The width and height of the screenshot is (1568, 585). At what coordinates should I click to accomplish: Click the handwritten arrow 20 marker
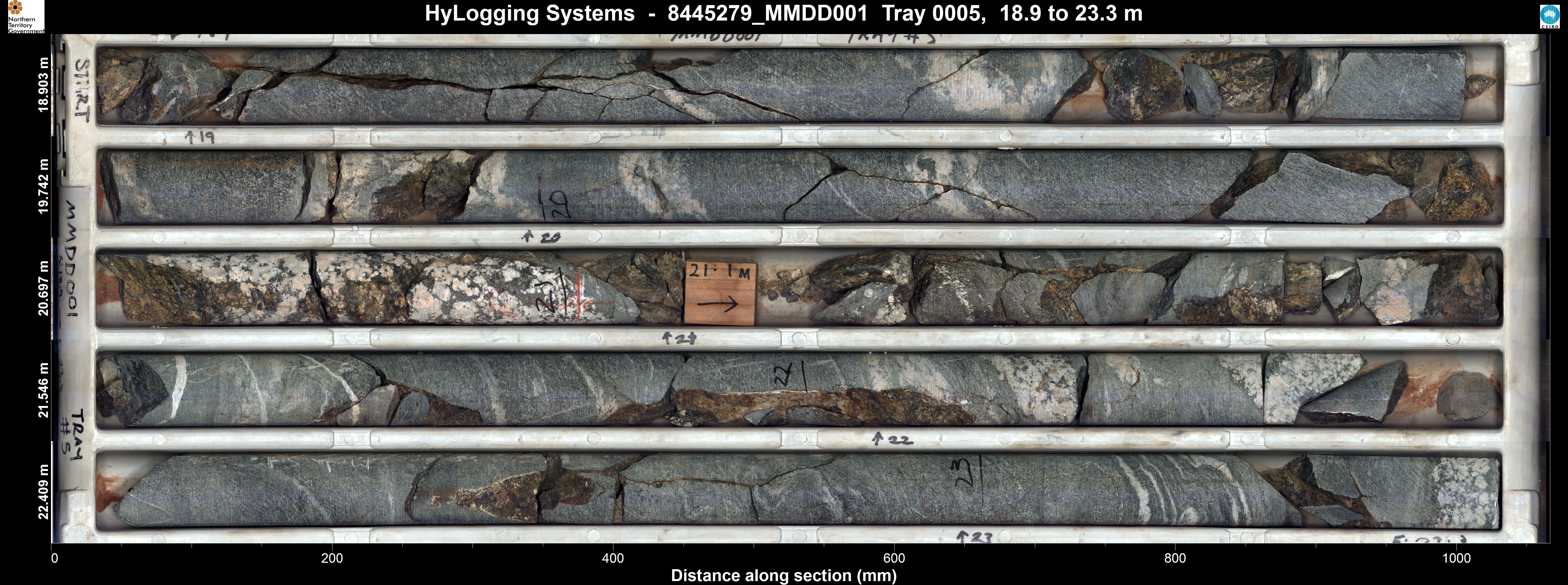click(542, 237)
